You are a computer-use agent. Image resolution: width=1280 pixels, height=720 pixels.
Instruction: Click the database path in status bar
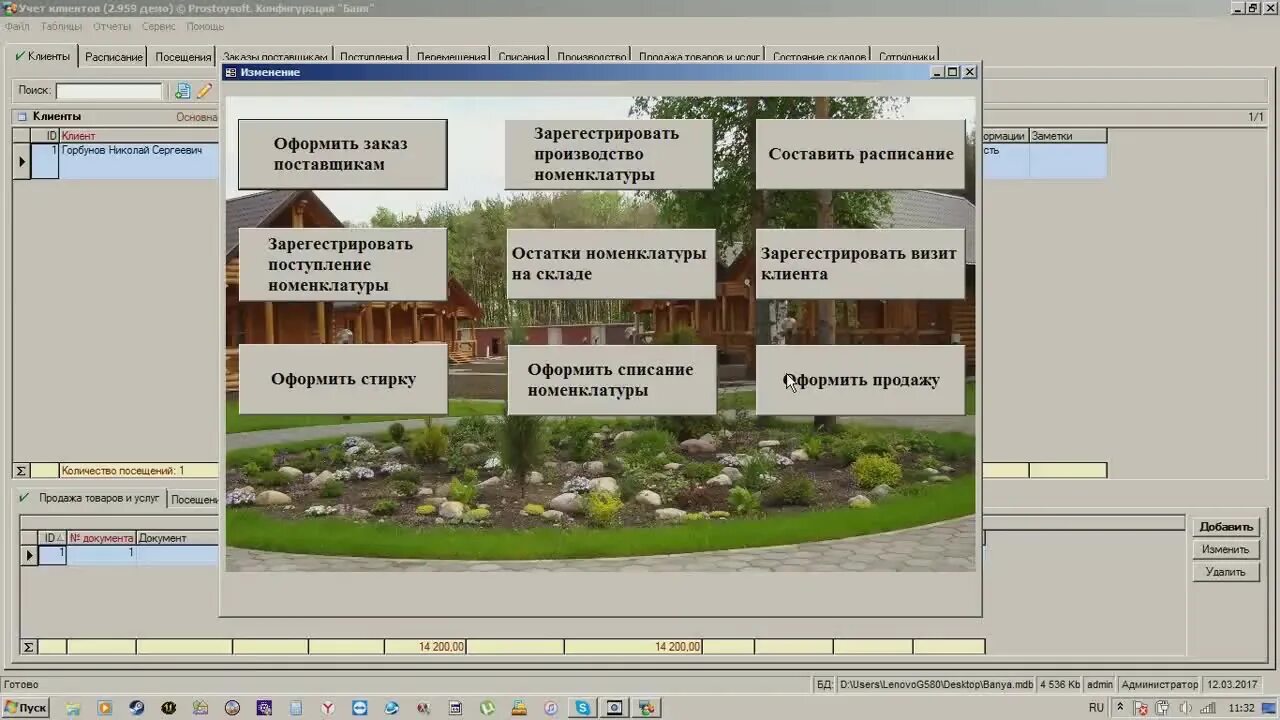(x=936, y=684)
